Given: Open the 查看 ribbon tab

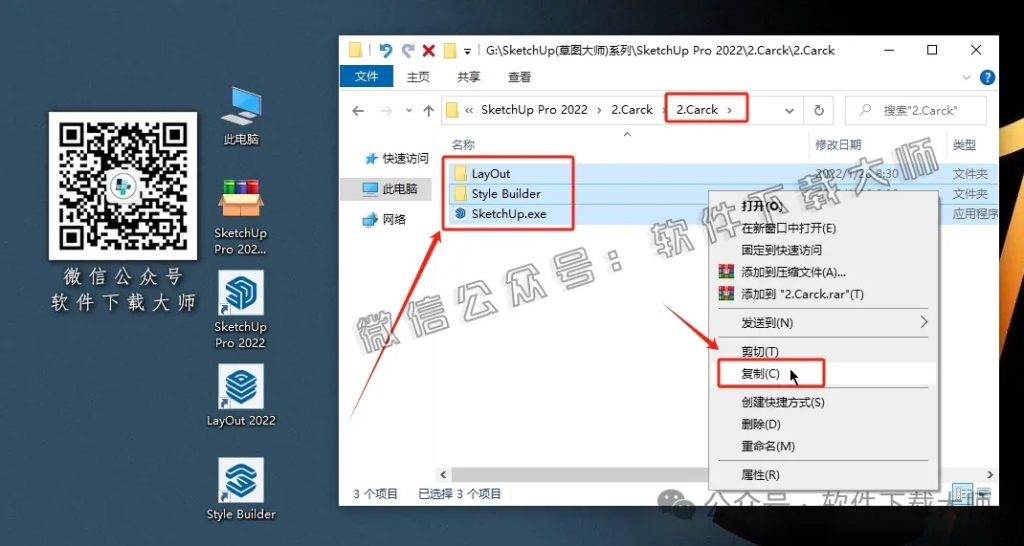Looking at the screenshot, I should coord(519,77).
